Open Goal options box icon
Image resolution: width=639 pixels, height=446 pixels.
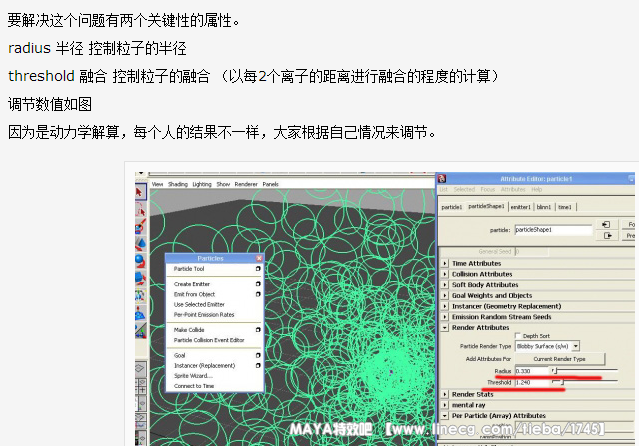coord(258,355)
